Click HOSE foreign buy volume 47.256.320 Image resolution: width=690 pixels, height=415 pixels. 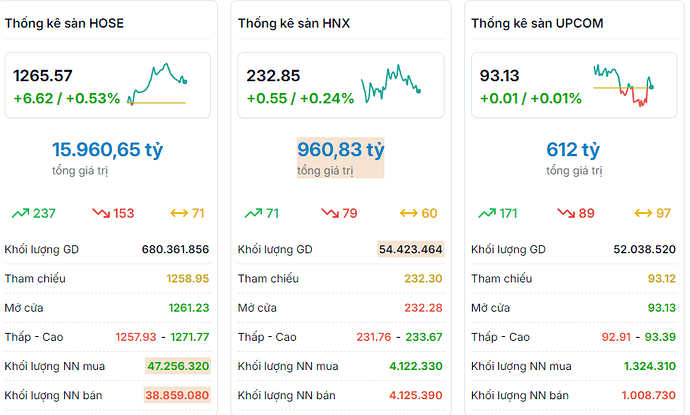point(177,367)
